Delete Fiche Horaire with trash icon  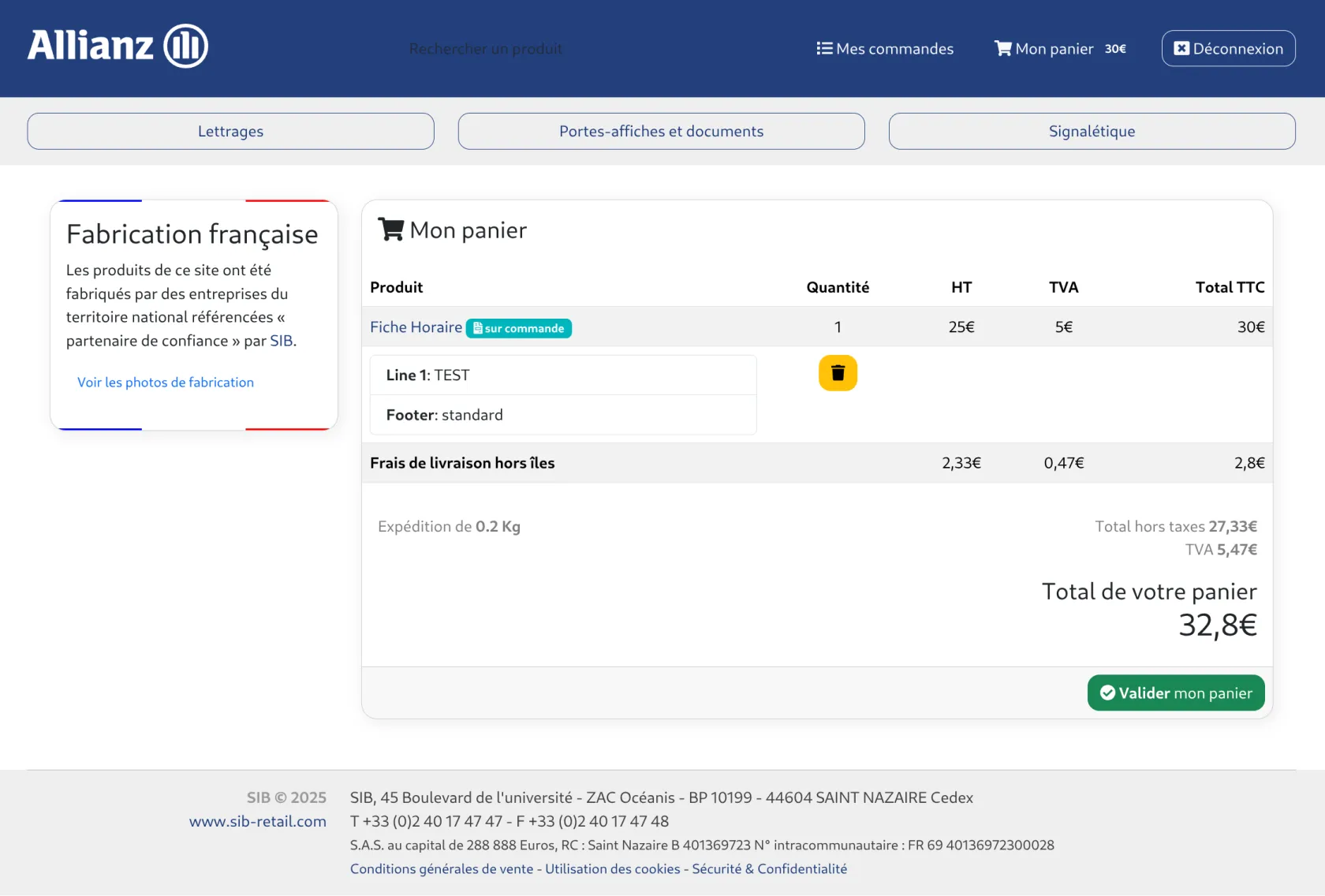click(838, 373)
